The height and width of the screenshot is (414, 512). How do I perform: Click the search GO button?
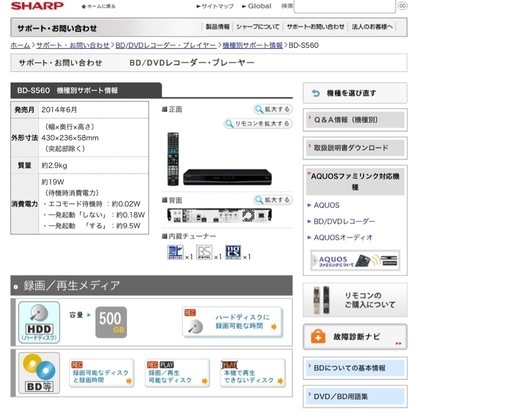pos(403,6)
